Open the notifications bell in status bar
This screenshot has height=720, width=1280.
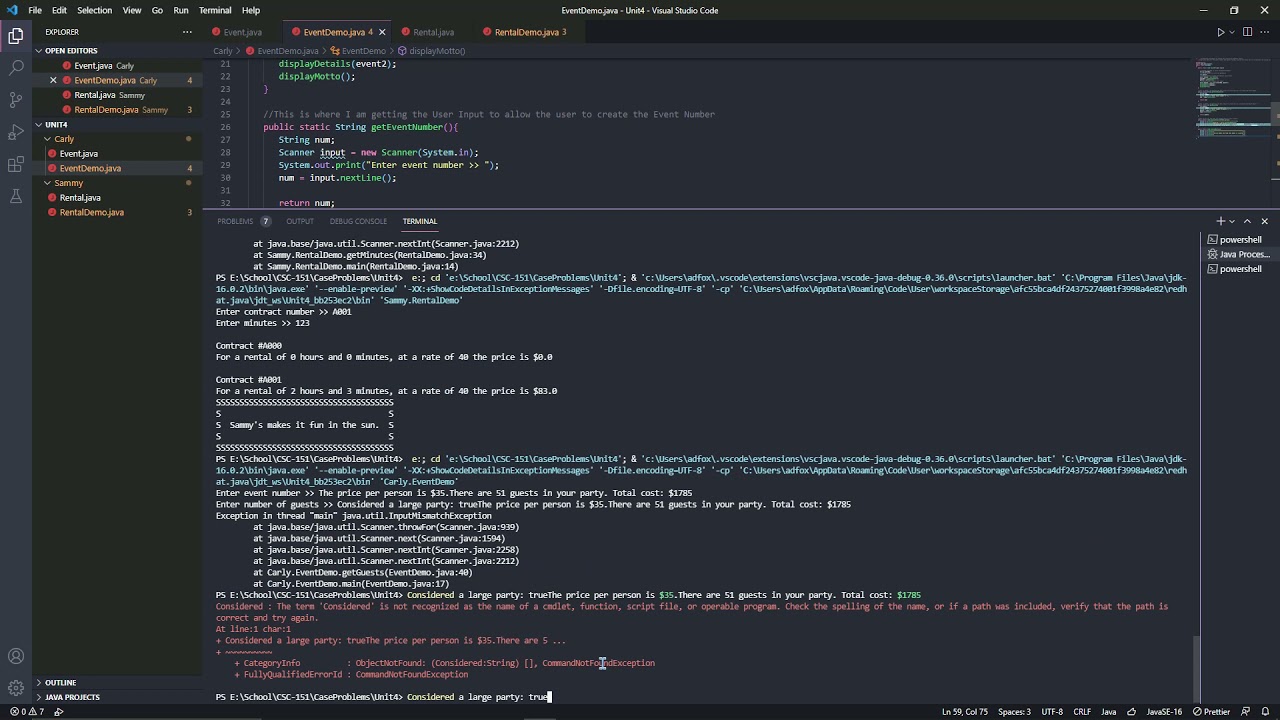click(1266, 712)
